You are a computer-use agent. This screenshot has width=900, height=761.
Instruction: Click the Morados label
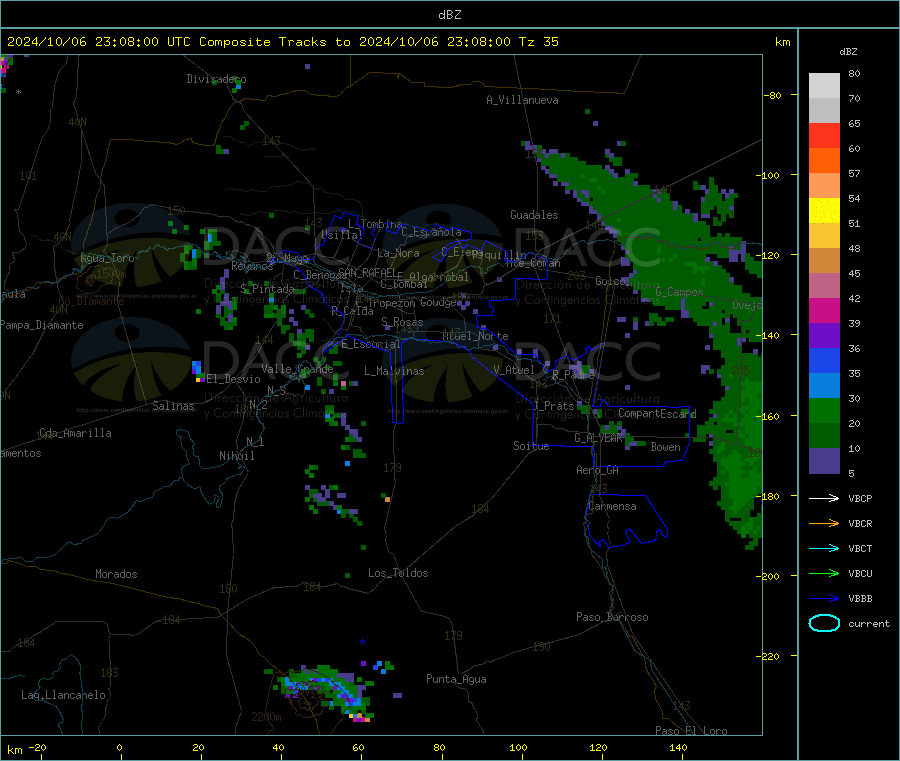pyautogui.click(x=116, y=574)
